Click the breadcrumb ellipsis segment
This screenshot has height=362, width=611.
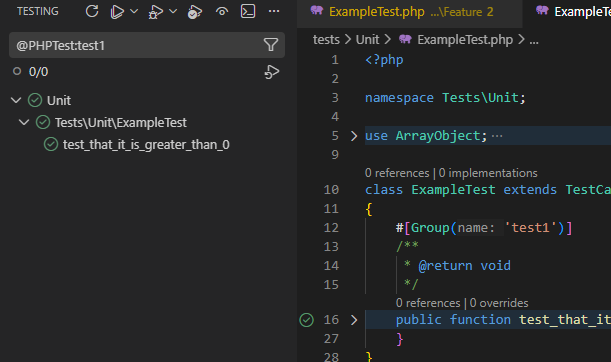click(534, 40)
